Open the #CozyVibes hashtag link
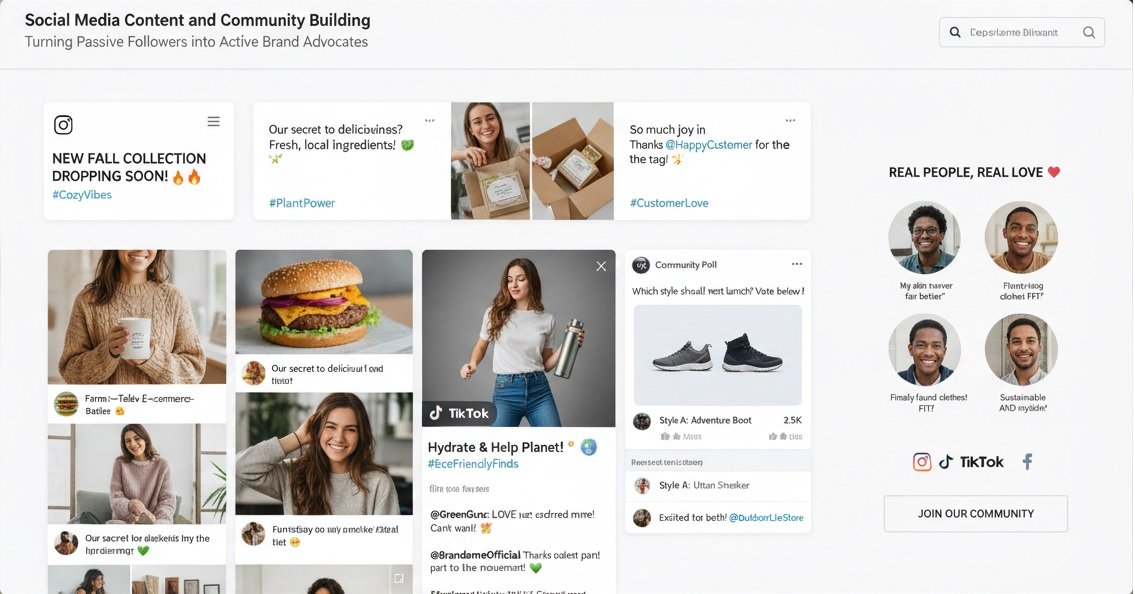Screen dimensions: 1135x594 tap(82, 195)
